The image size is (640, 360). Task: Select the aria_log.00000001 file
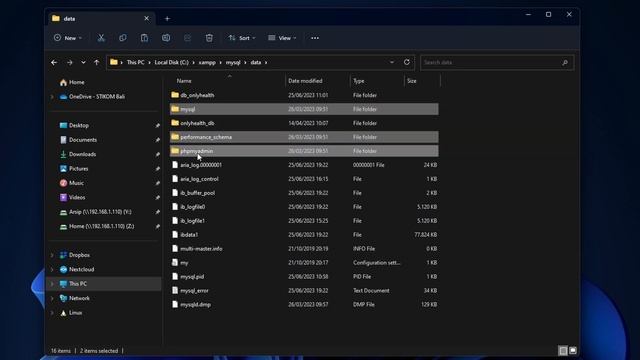(304, 165)
